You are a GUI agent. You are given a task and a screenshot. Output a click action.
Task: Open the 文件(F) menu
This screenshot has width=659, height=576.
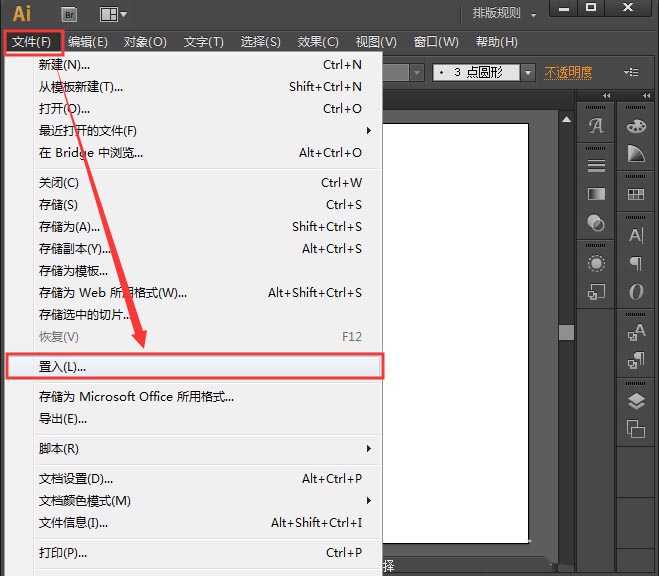pos(32,42)
